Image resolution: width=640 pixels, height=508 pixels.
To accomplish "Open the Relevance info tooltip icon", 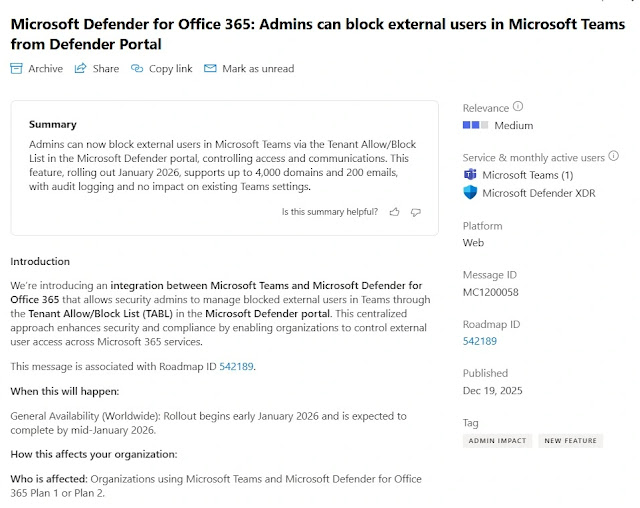I will click(x=518, y=106).
